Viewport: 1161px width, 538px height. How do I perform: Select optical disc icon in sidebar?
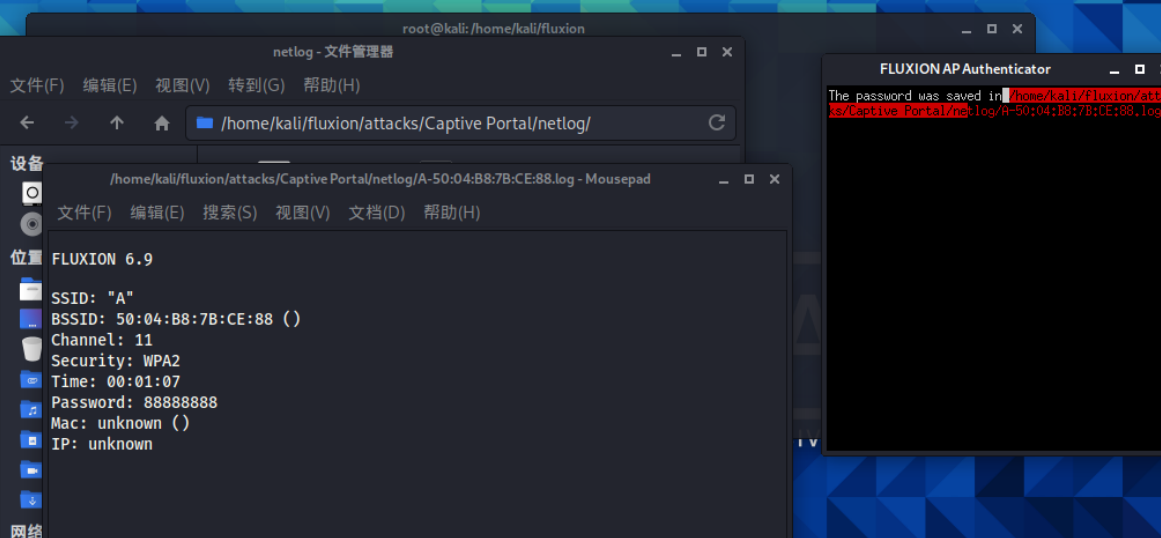click(32, 223)
